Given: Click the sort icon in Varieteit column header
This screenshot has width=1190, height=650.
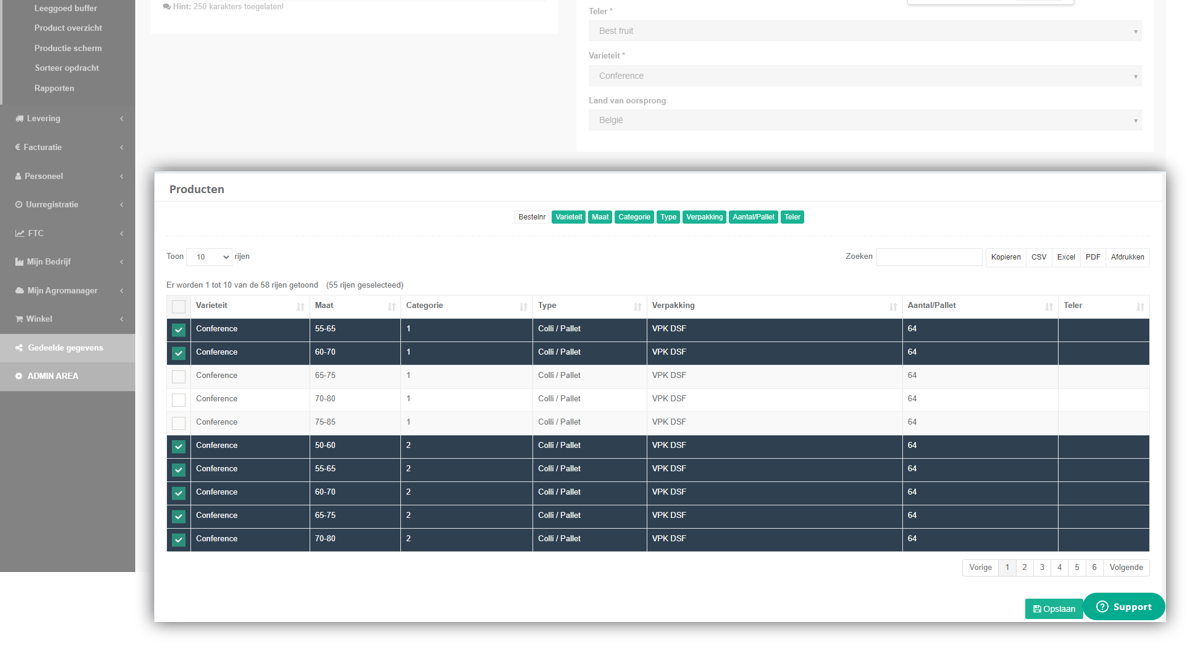Looking at the screenshot, I should [x=301, y=307].
